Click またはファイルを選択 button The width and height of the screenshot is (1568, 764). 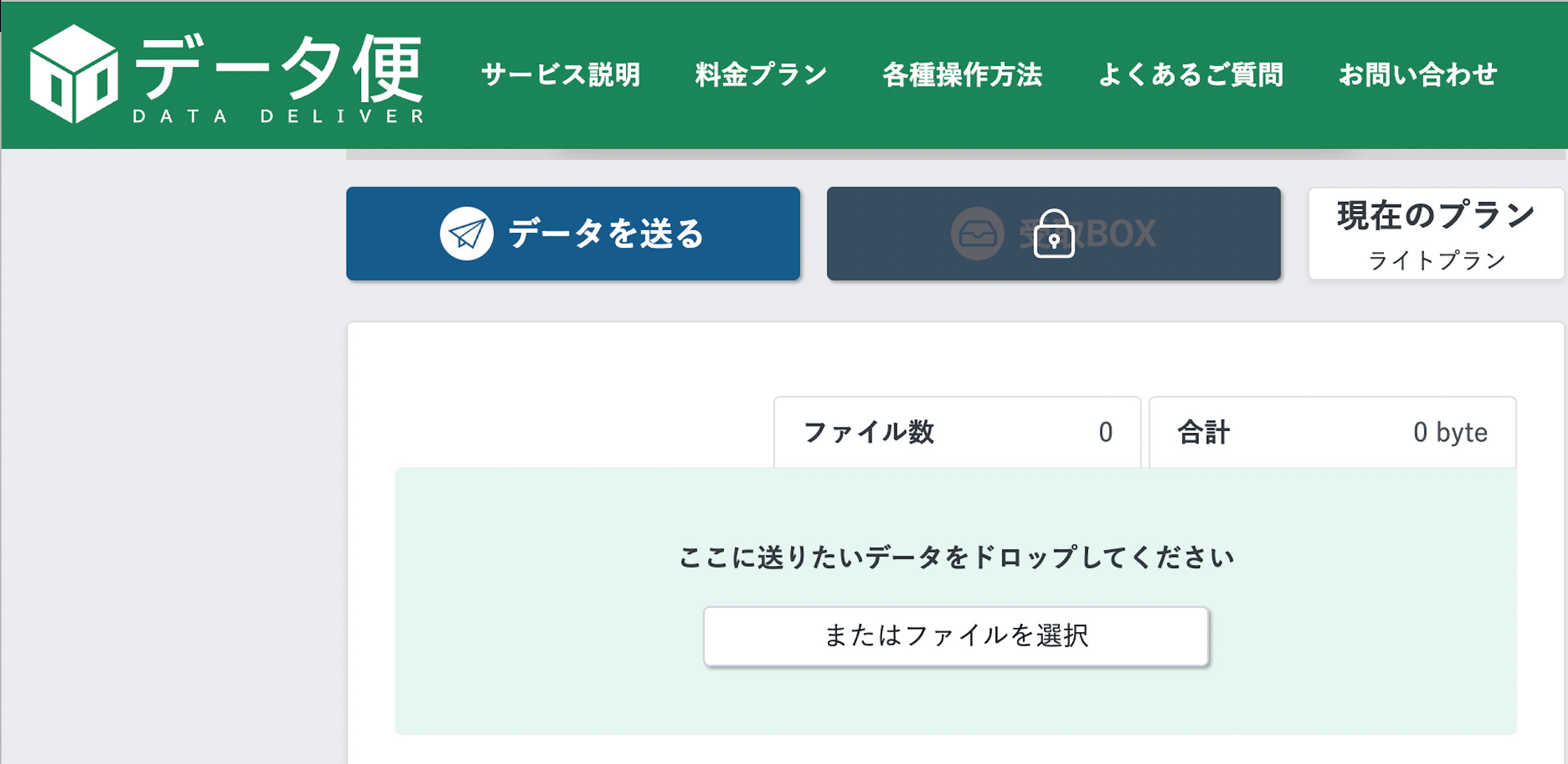click(956, 636)
